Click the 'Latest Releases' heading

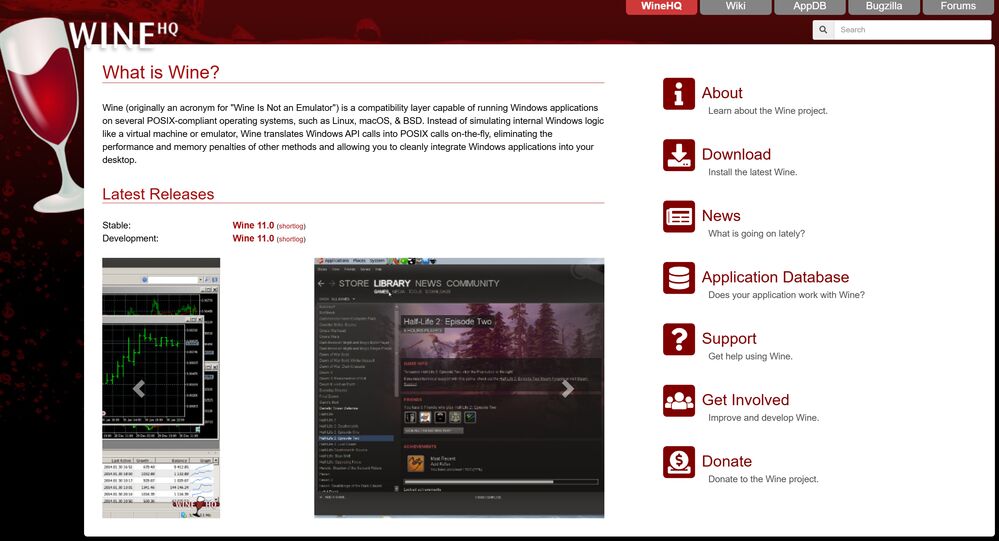click(158, 194)
